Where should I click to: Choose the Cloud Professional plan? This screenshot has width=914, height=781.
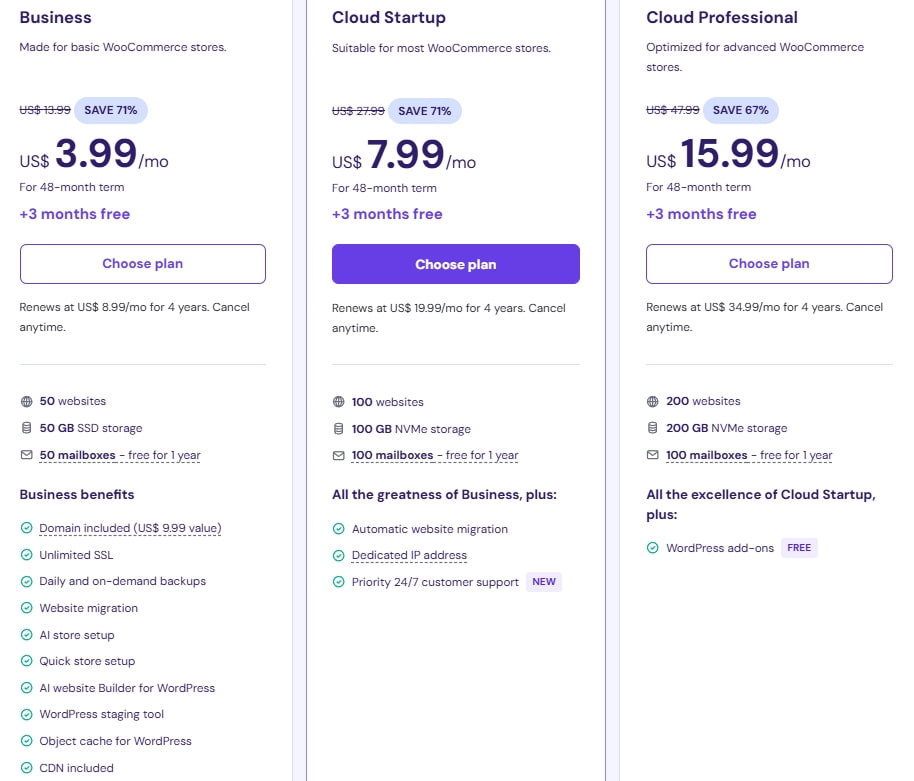[768, 264]
